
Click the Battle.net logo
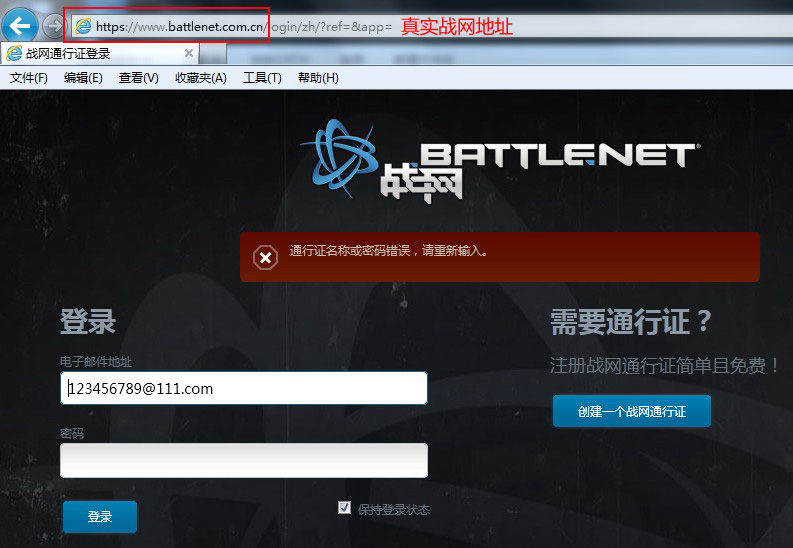tap(500, 162)
